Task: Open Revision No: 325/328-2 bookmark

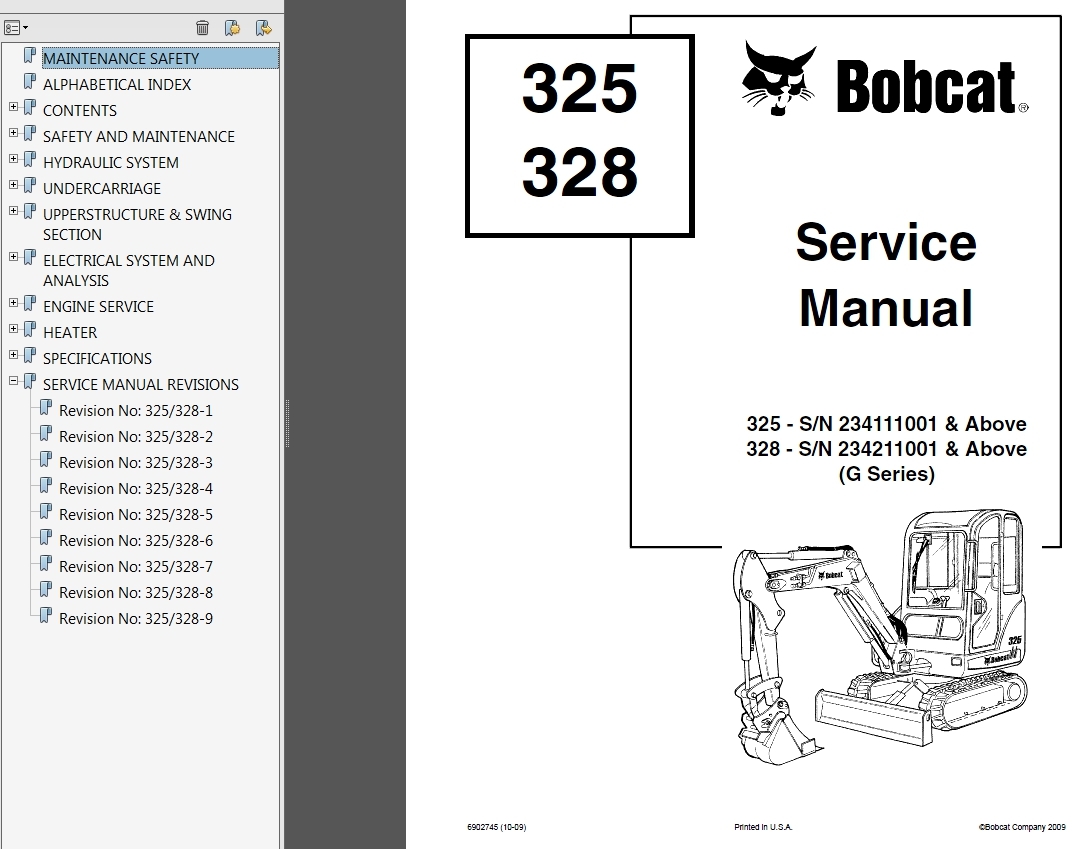Action: [x=136, y=437]
